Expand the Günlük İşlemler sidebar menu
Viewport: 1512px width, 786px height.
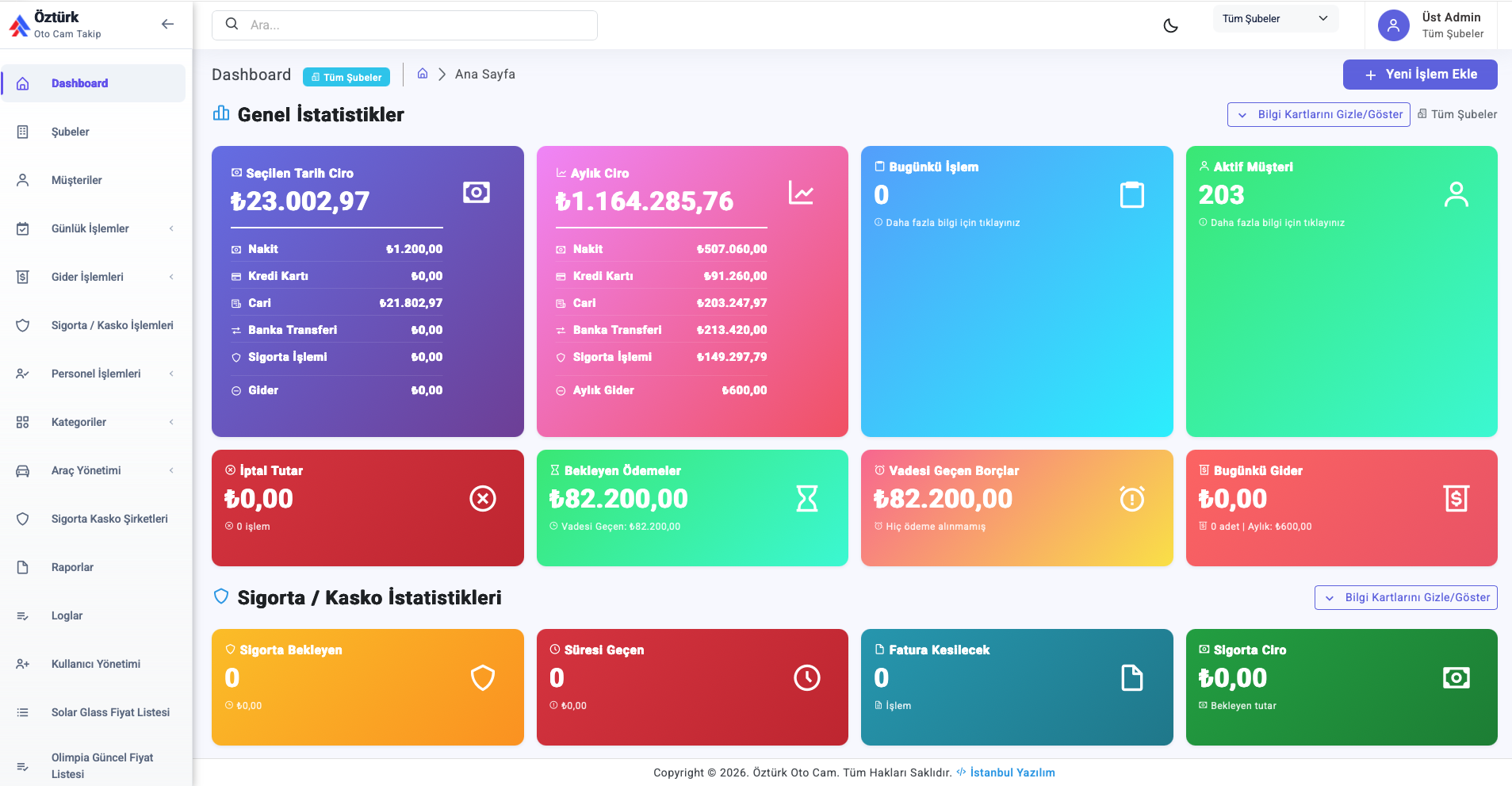click(x=94, y=228)
